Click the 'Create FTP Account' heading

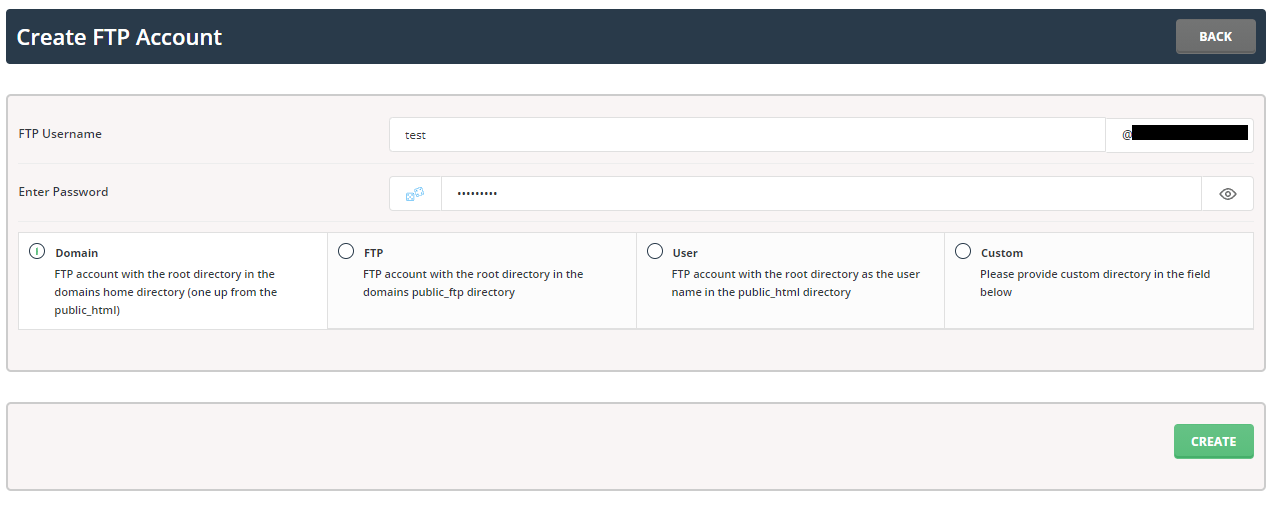(119, 37)
